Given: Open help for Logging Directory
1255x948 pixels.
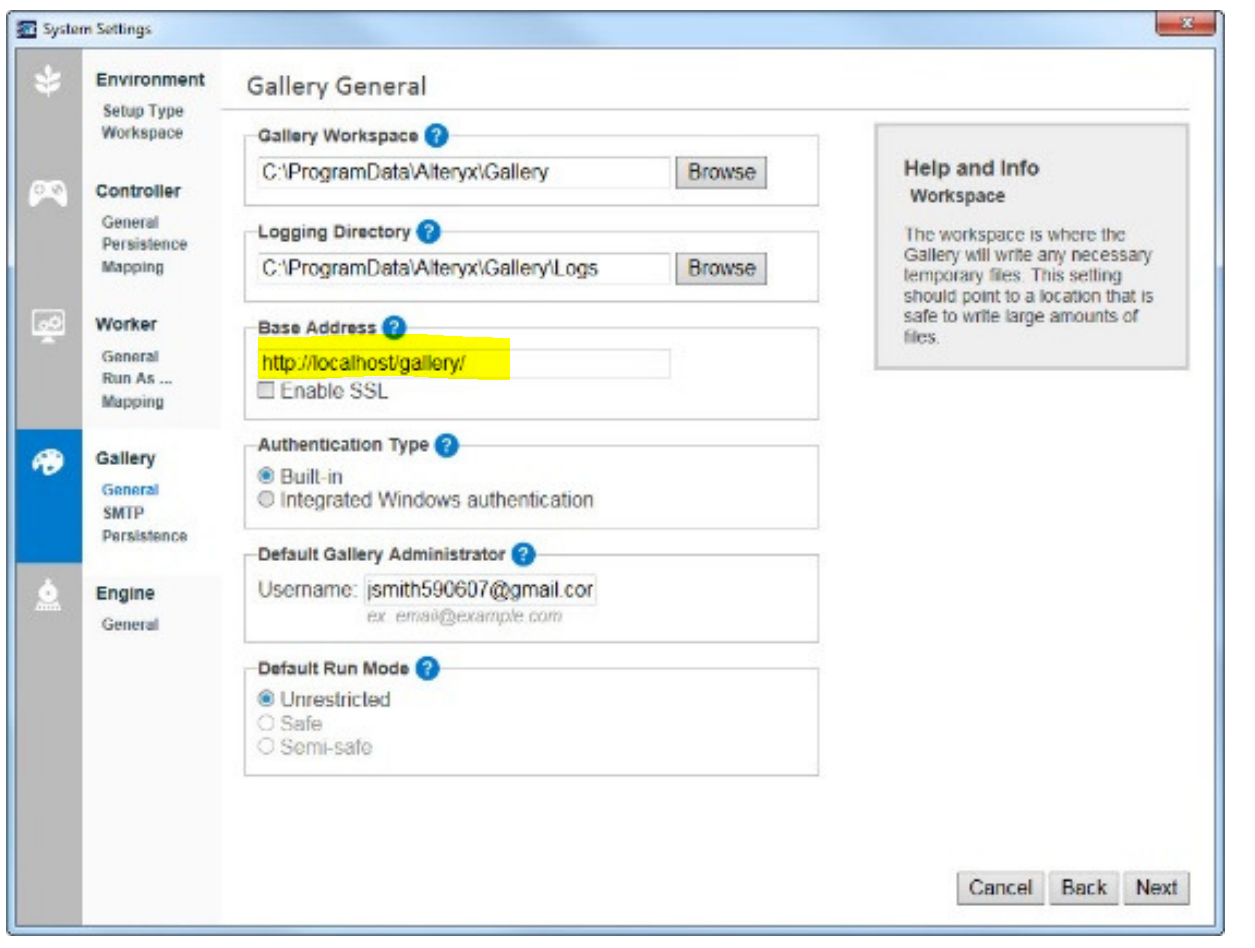Looking at the screenshot, I should pyautogui.click(x=430, y=231).
